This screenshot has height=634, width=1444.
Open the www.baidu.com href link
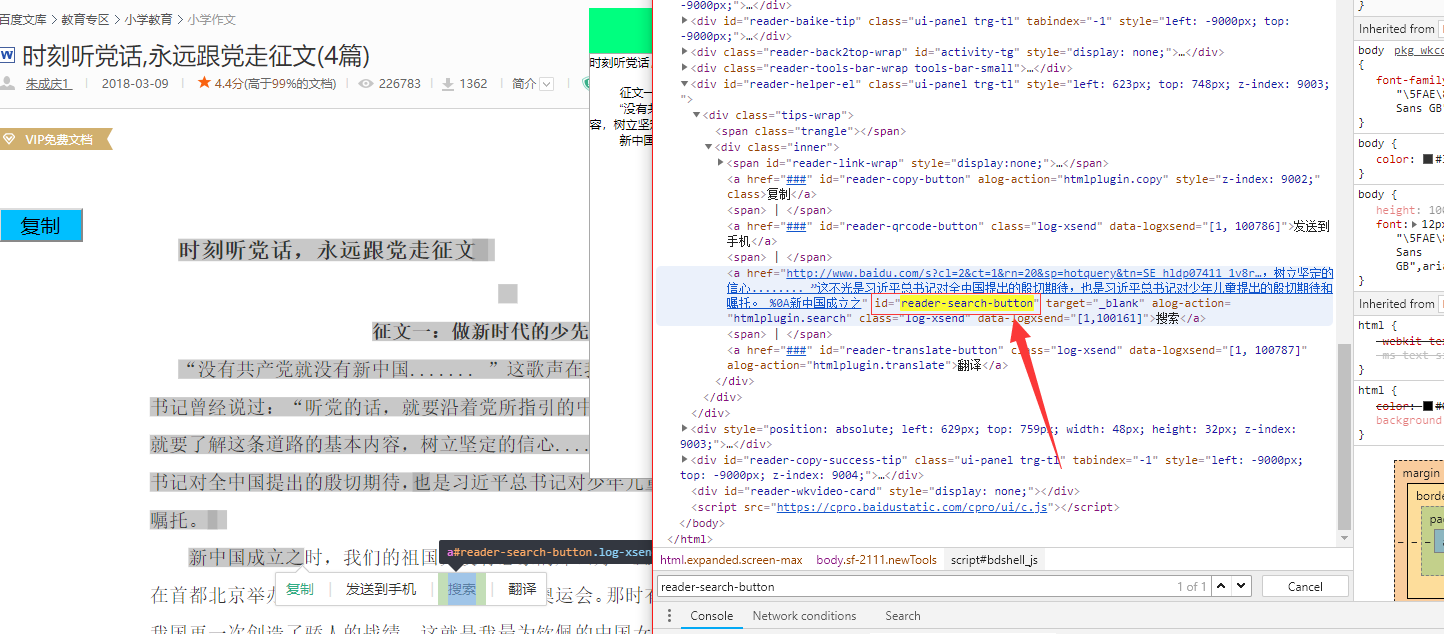coord(1030,287)
